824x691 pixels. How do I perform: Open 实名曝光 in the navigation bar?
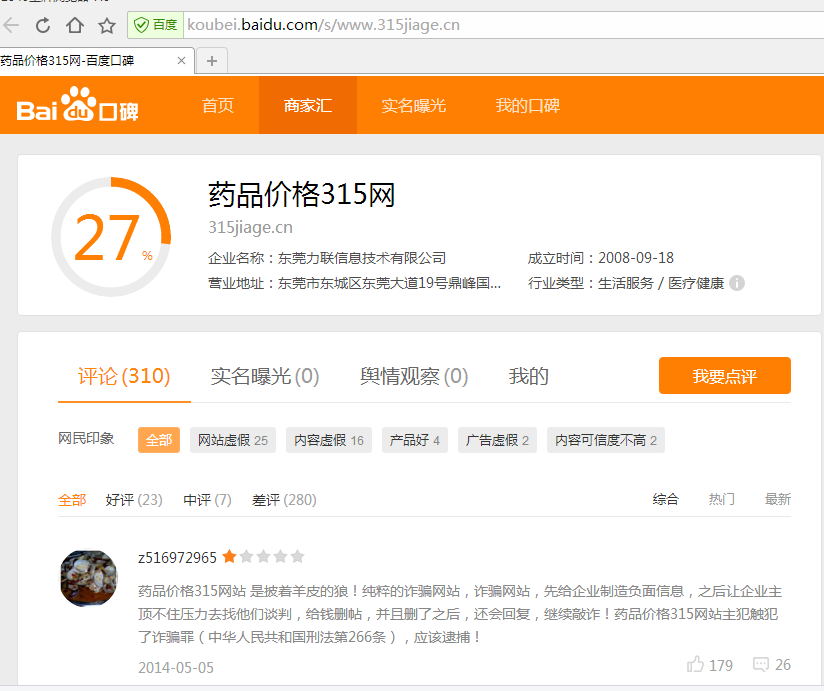pos(414,105)
